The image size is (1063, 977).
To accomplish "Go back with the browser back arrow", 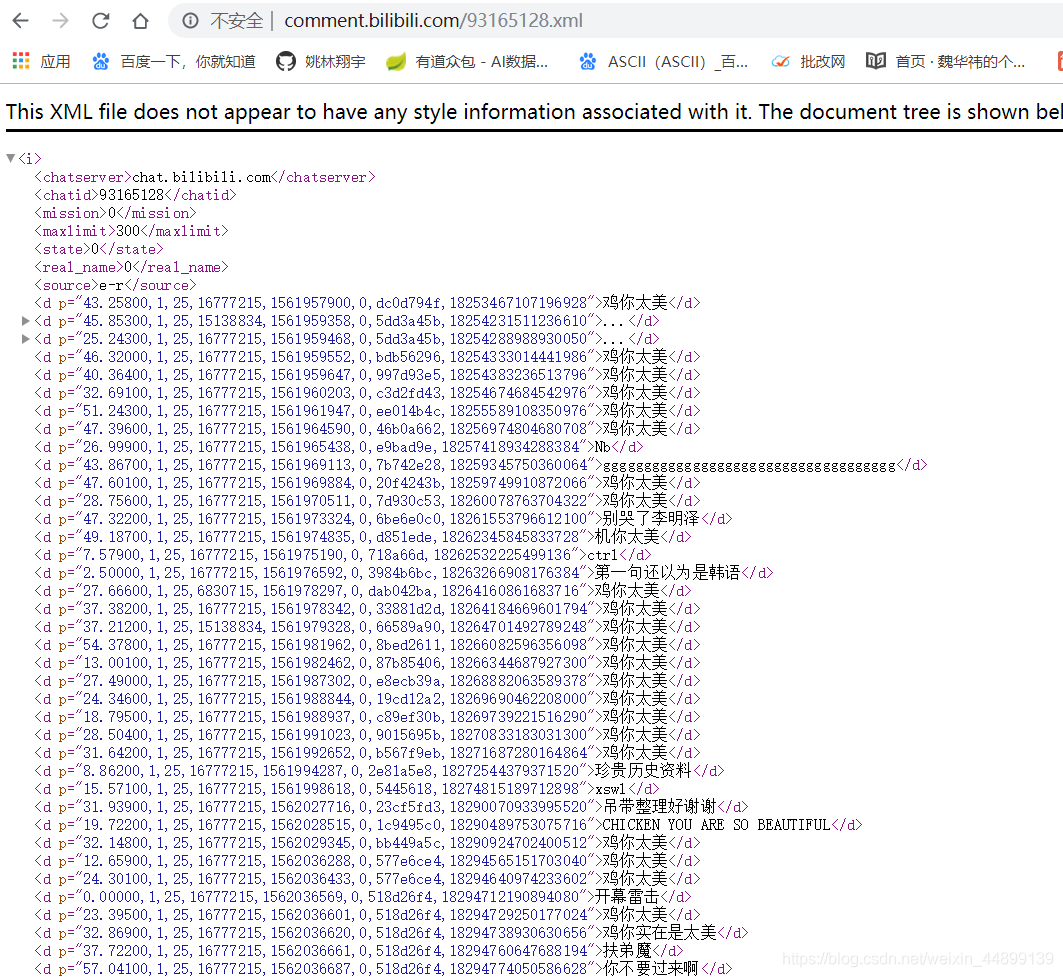I will point(21,21).
